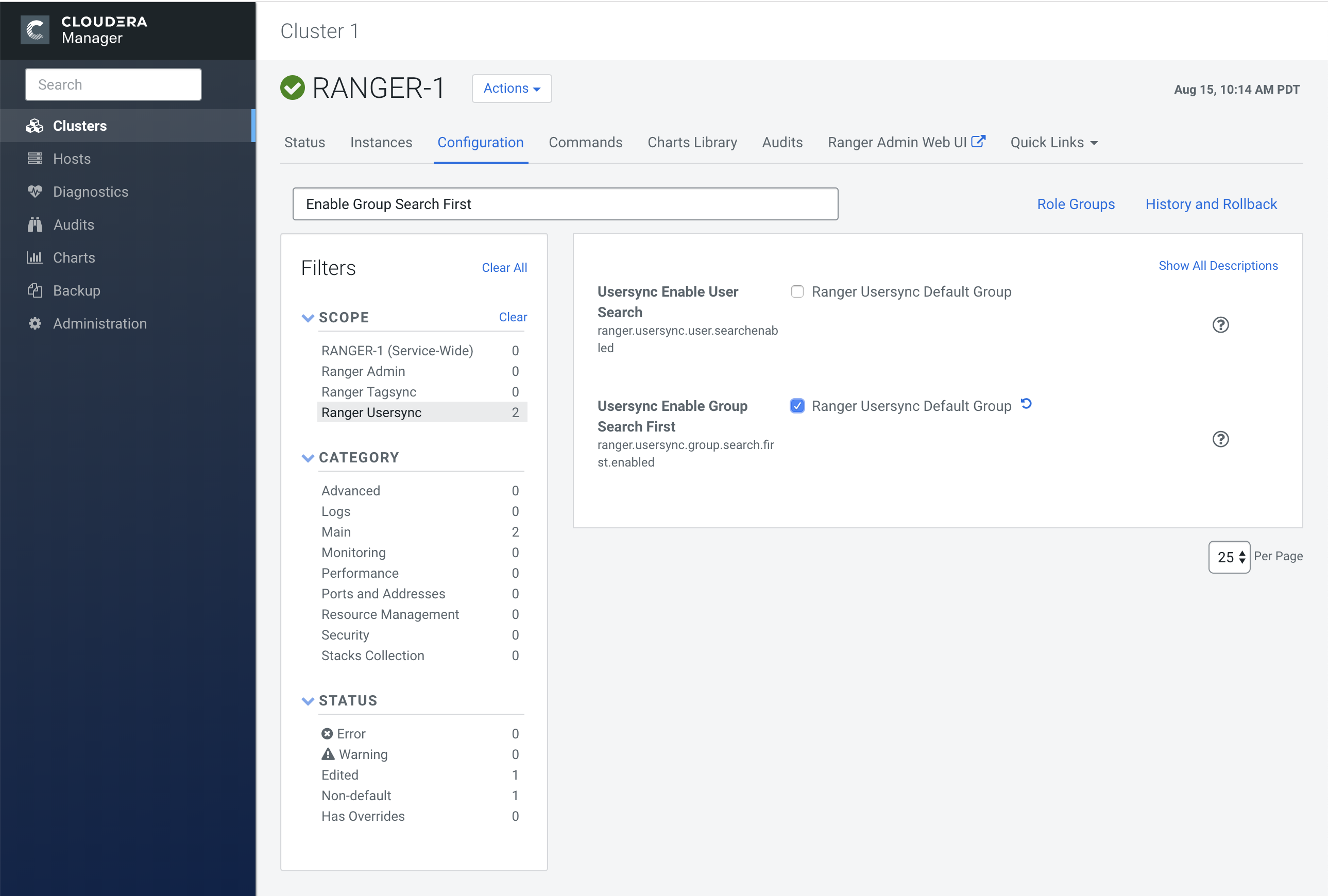
Task: Click the reset-to-default arrow icon for Group Search First
Action: tap(1026, 404)
